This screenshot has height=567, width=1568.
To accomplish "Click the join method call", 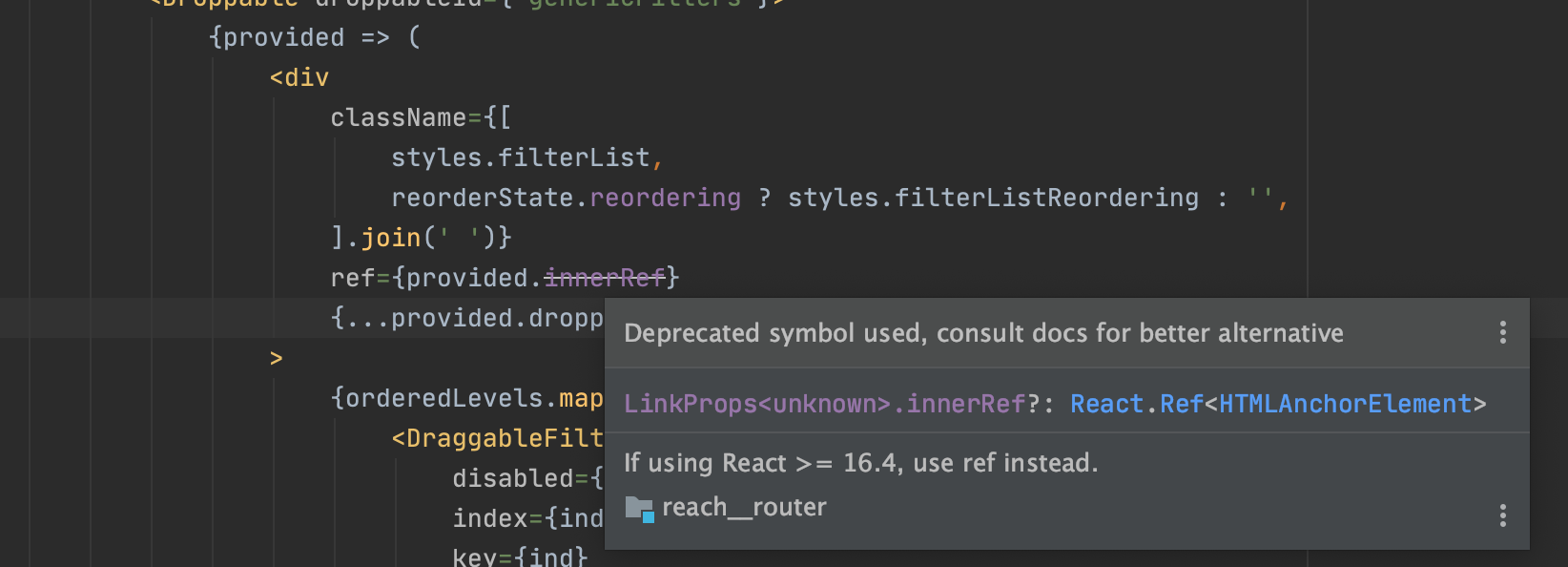I will (x=391, y=238).
